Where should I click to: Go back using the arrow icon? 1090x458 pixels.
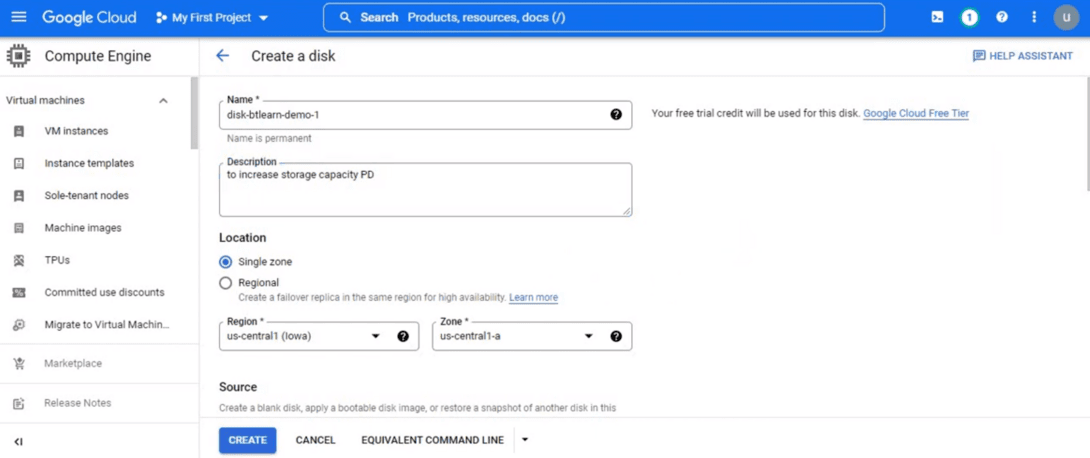tap(223, 56)
